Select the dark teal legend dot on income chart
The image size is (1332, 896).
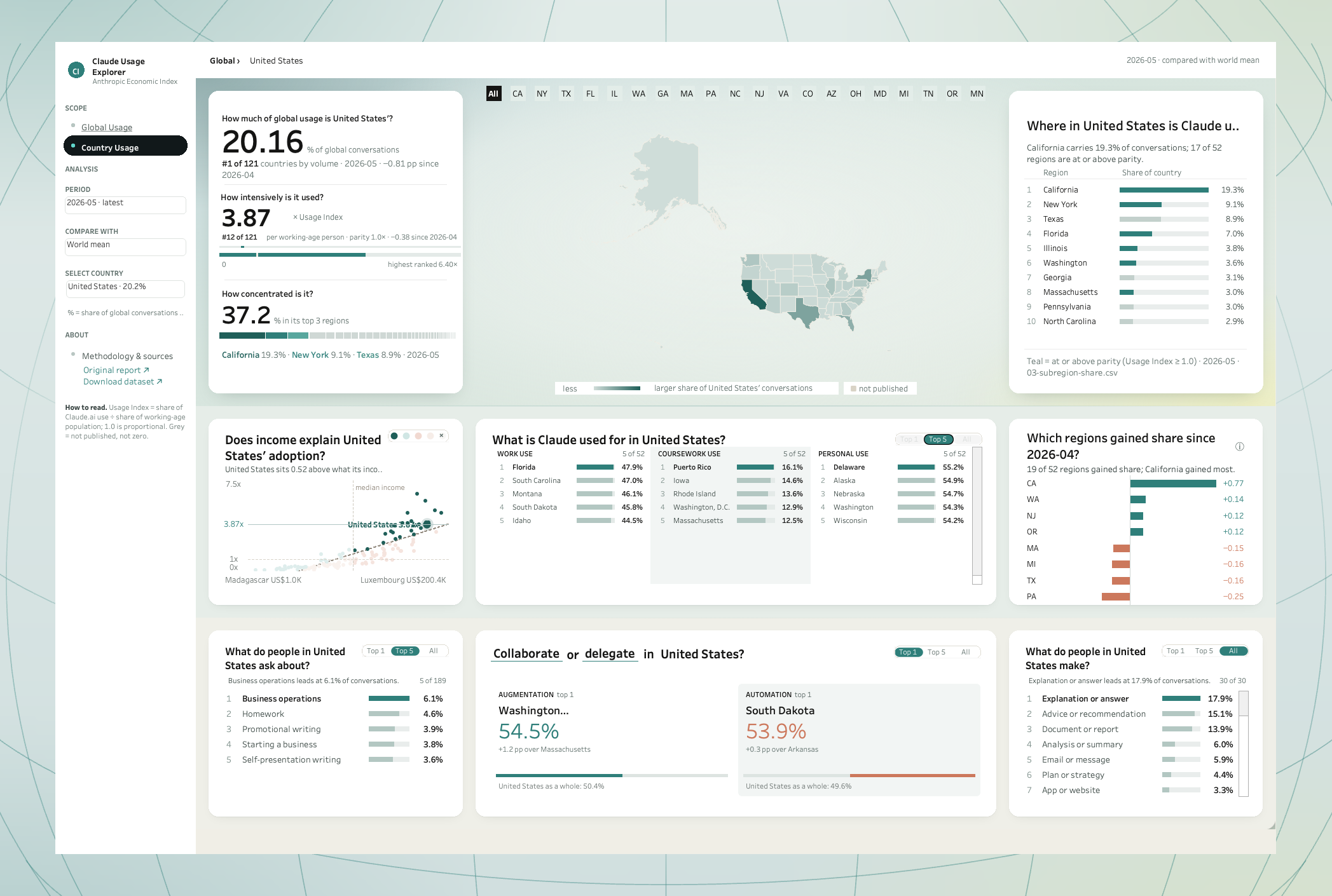[394, 436]
